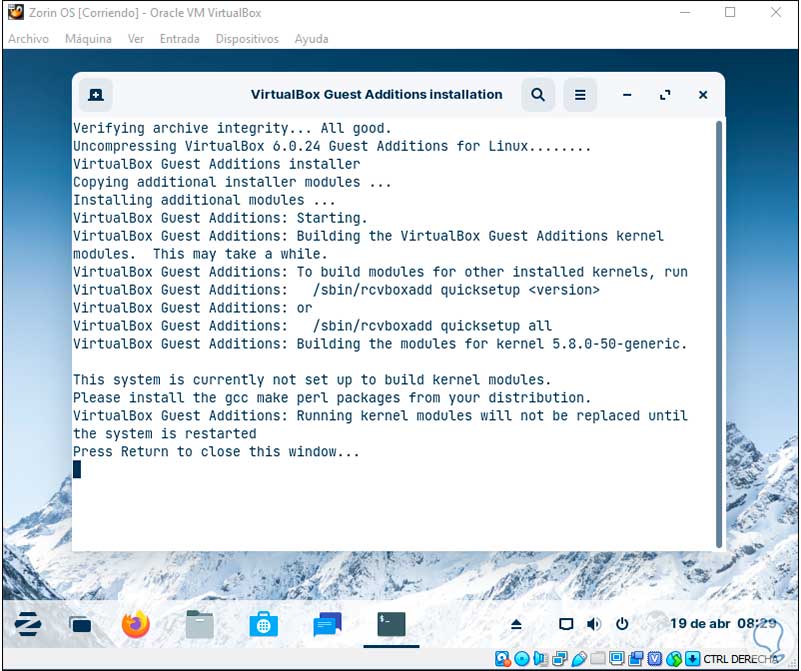Click the shared folders indicator in the status bar
The width and height of the screenshot is (801, 671).
tap(598, 658)
